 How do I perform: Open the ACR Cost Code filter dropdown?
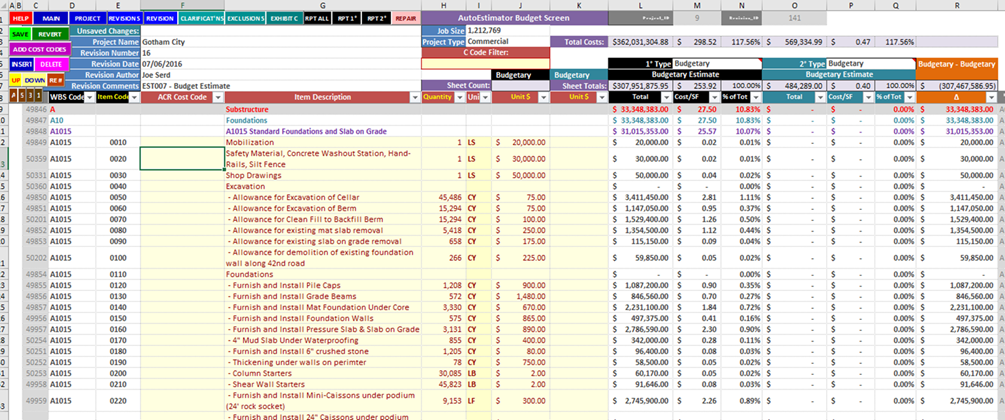pos(219,97)
